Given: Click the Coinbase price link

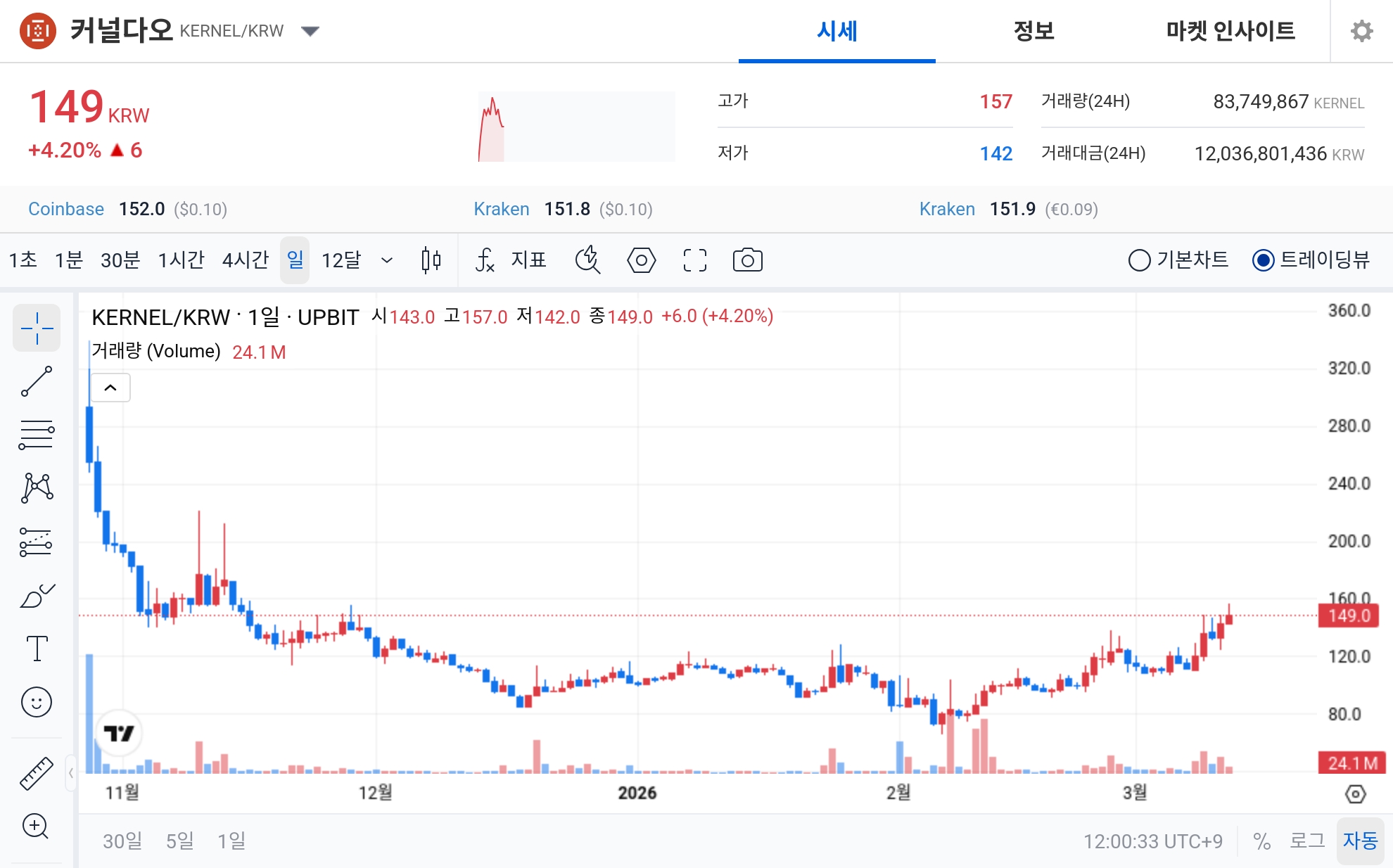Looking at the screenshot, I should [x=66, y=209].
